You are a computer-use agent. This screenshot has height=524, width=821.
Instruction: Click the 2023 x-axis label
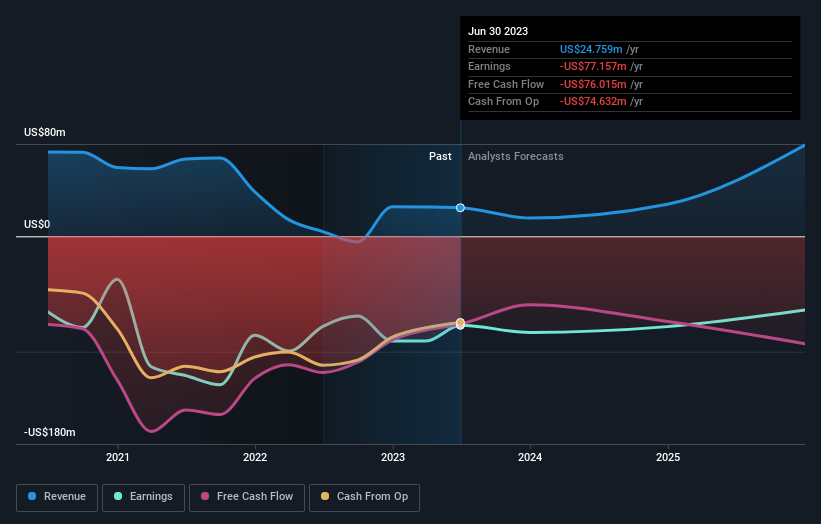click(x=393, y=457)
